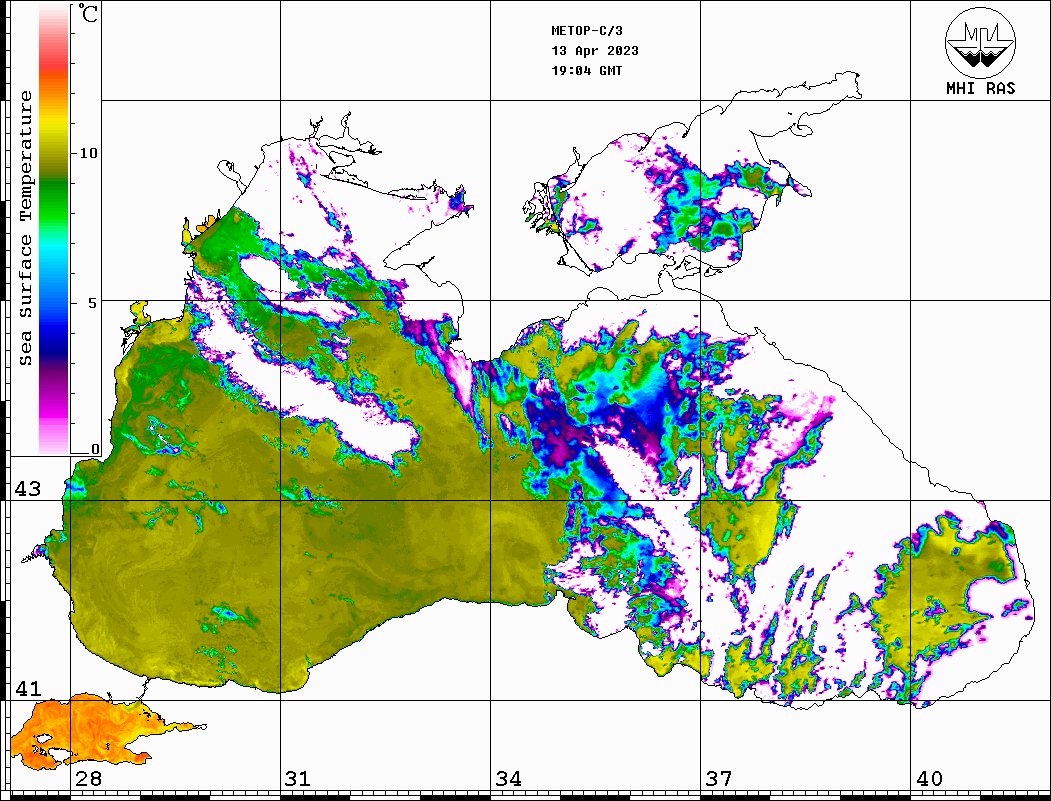Viewport: 1051px width, 801px height.
Task: Click longitude label '34'
Action: pos(508,779)
